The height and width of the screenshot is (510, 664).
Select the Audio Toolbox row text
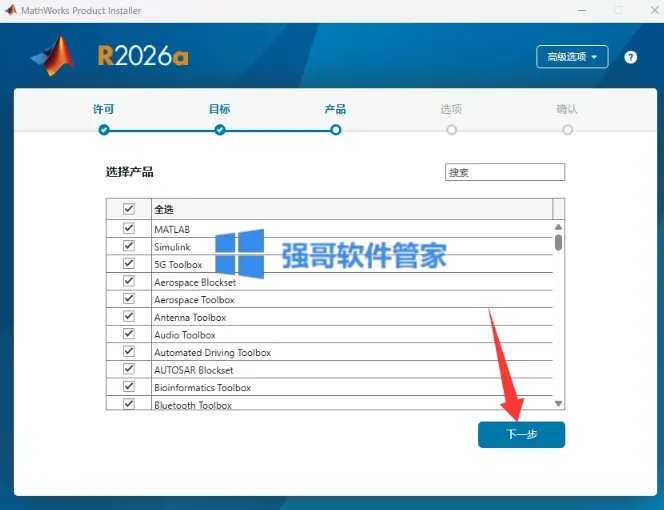(185, 335)
